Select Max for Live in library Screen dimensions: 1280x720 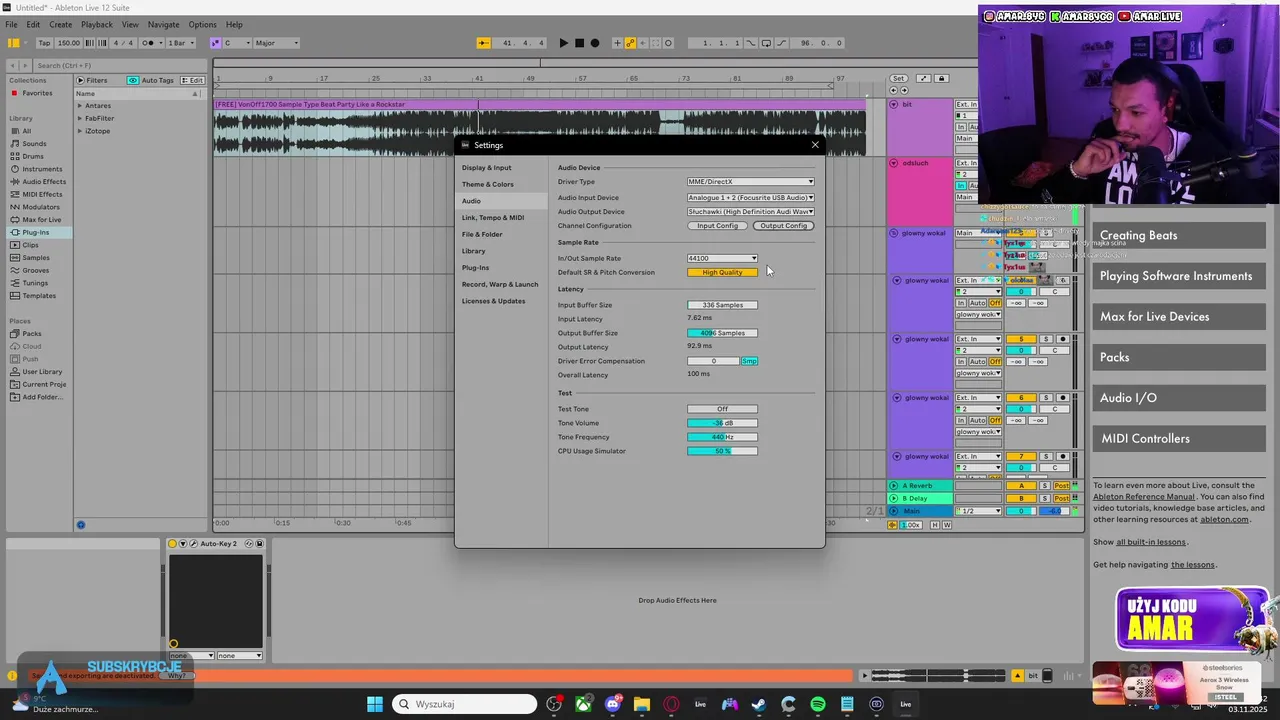coord(41,220)
